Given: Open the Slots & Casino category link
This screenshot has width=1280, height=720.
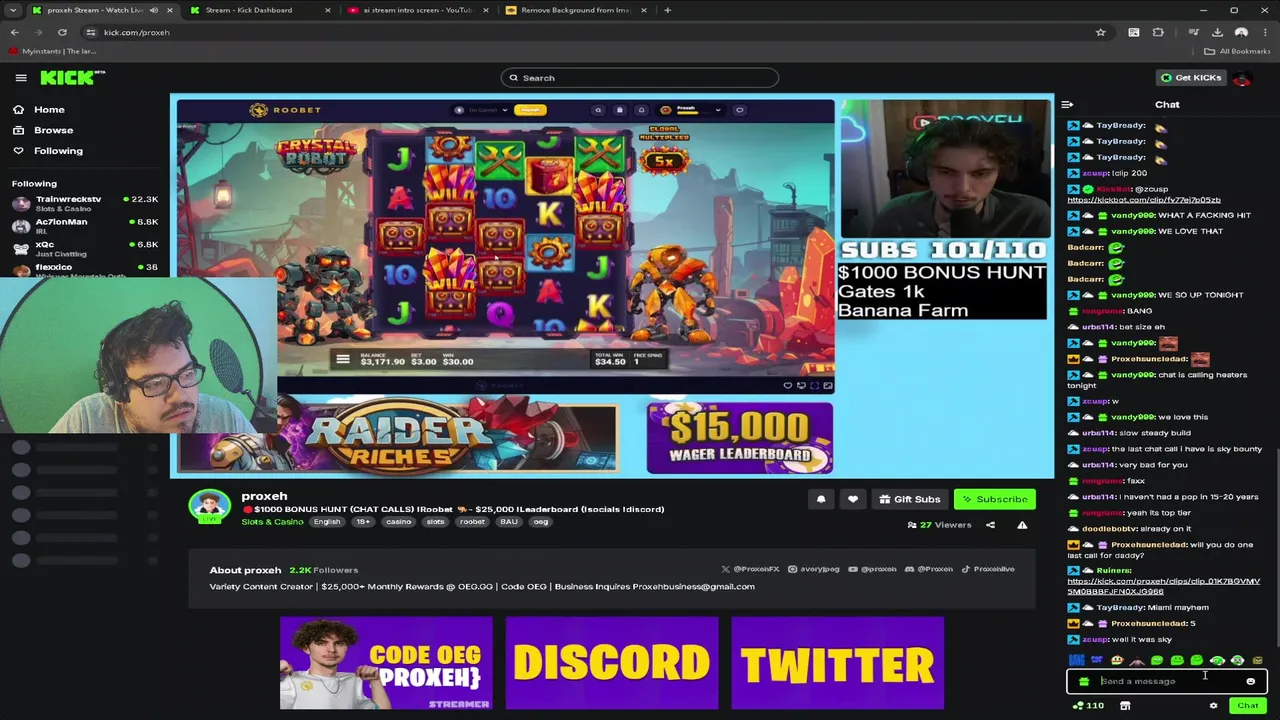Looking at the screenshot, I should pyautogui.click(x=272, y=522).
